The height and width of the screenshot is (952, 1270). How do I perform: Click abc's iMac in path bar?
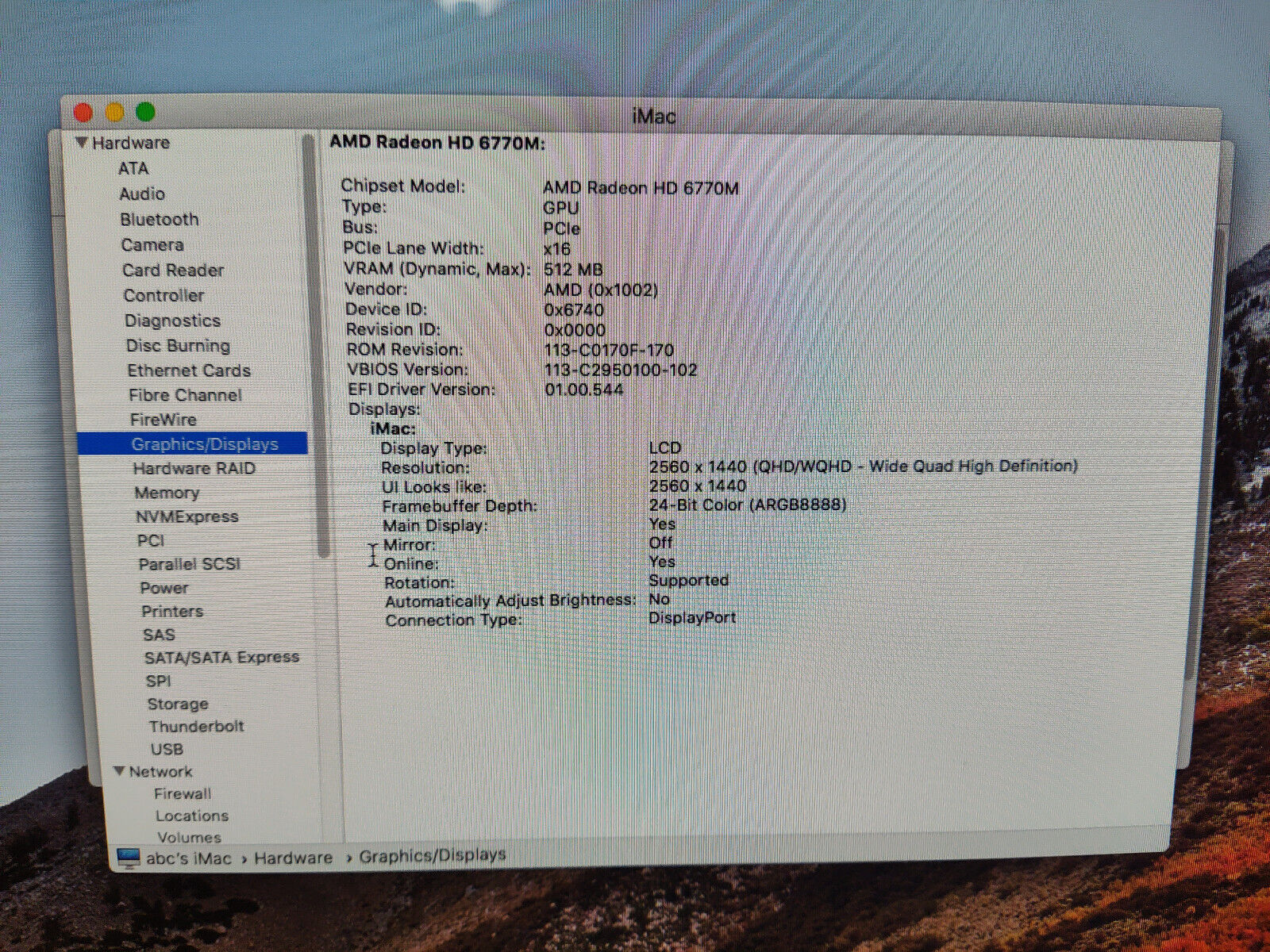[x=189, y=858]
